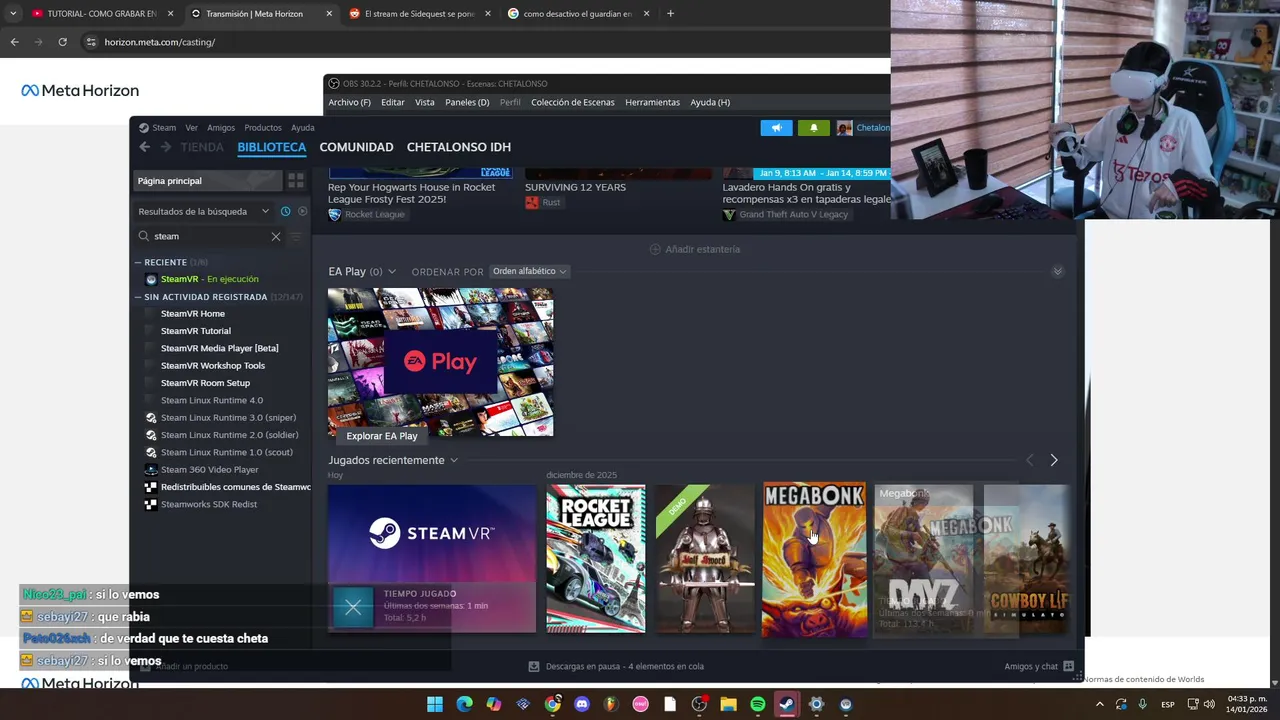Open the Productos menu in Steam
This screenshot has height=720, width=1280.
pos(263,127)
